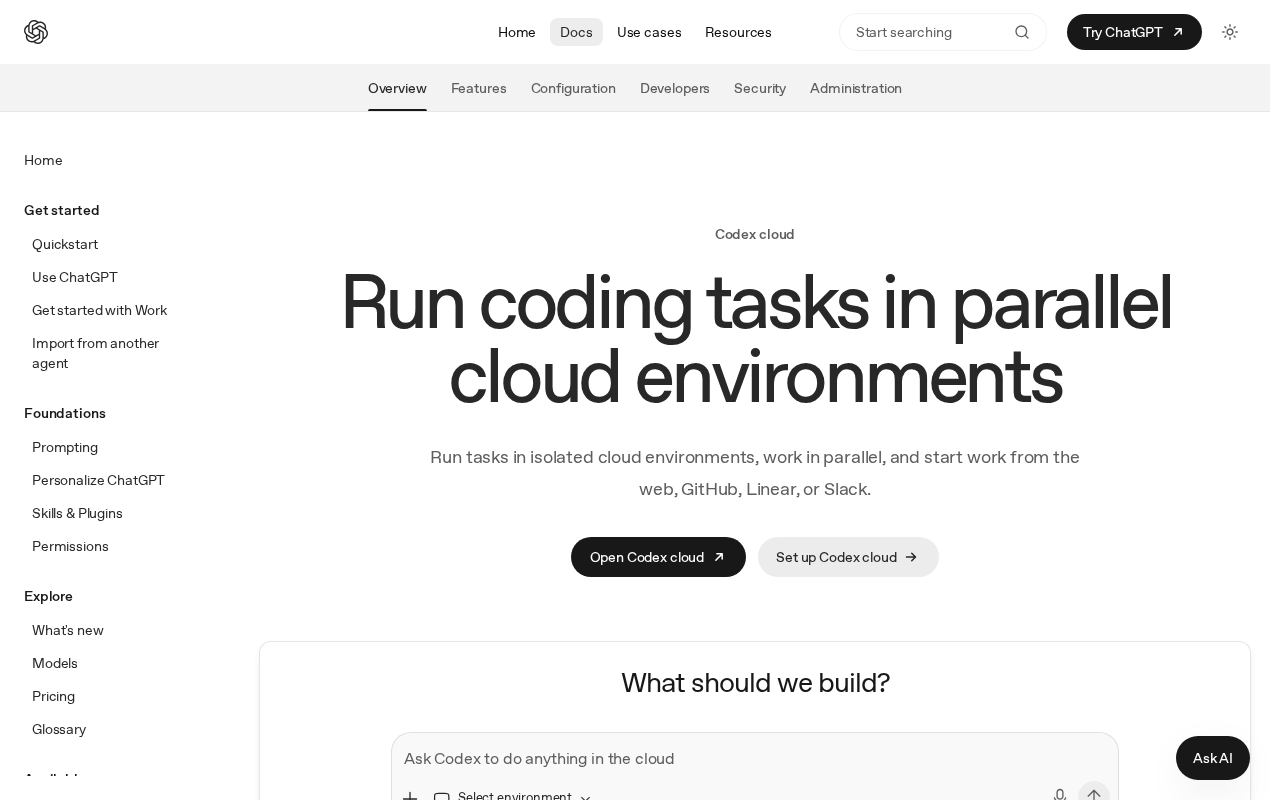Click the What should we build? heading
The width and height of the screenshot is (1280, 800).
point(755,682)
